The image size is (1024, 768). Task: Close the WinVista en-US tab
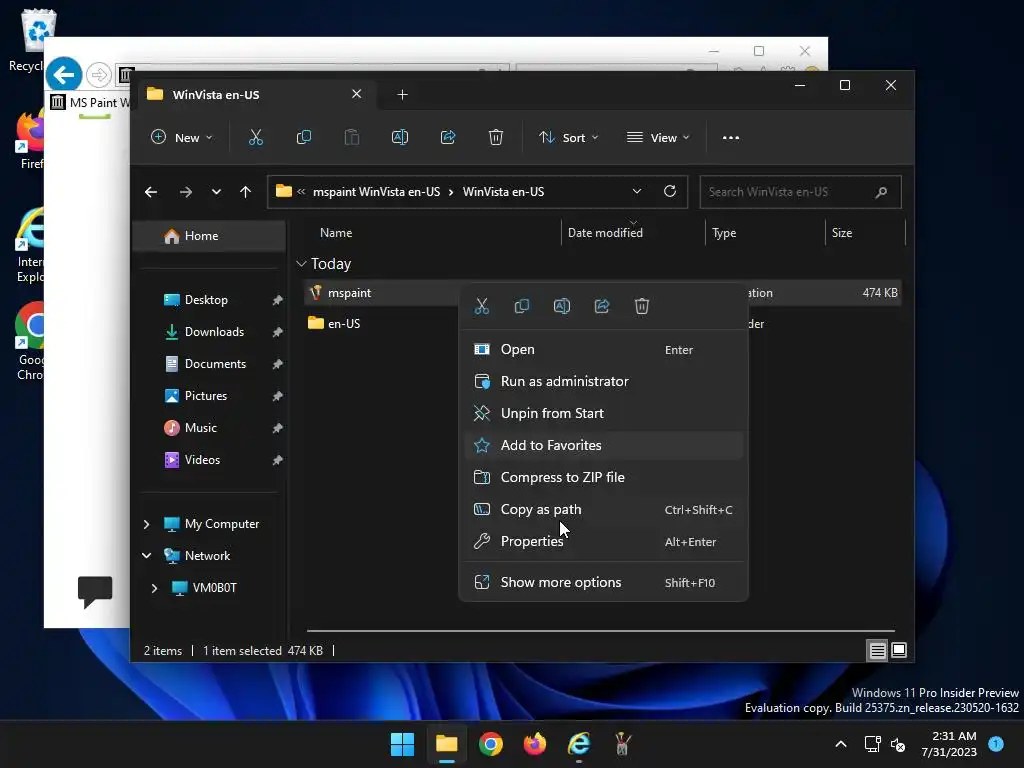pyautogui.click(x=357, y=94)
